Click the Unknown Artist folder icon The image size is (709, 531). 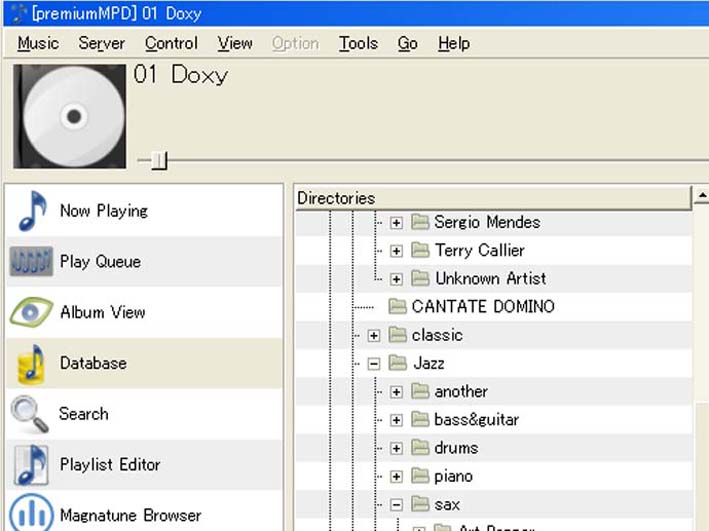(420, 279)
